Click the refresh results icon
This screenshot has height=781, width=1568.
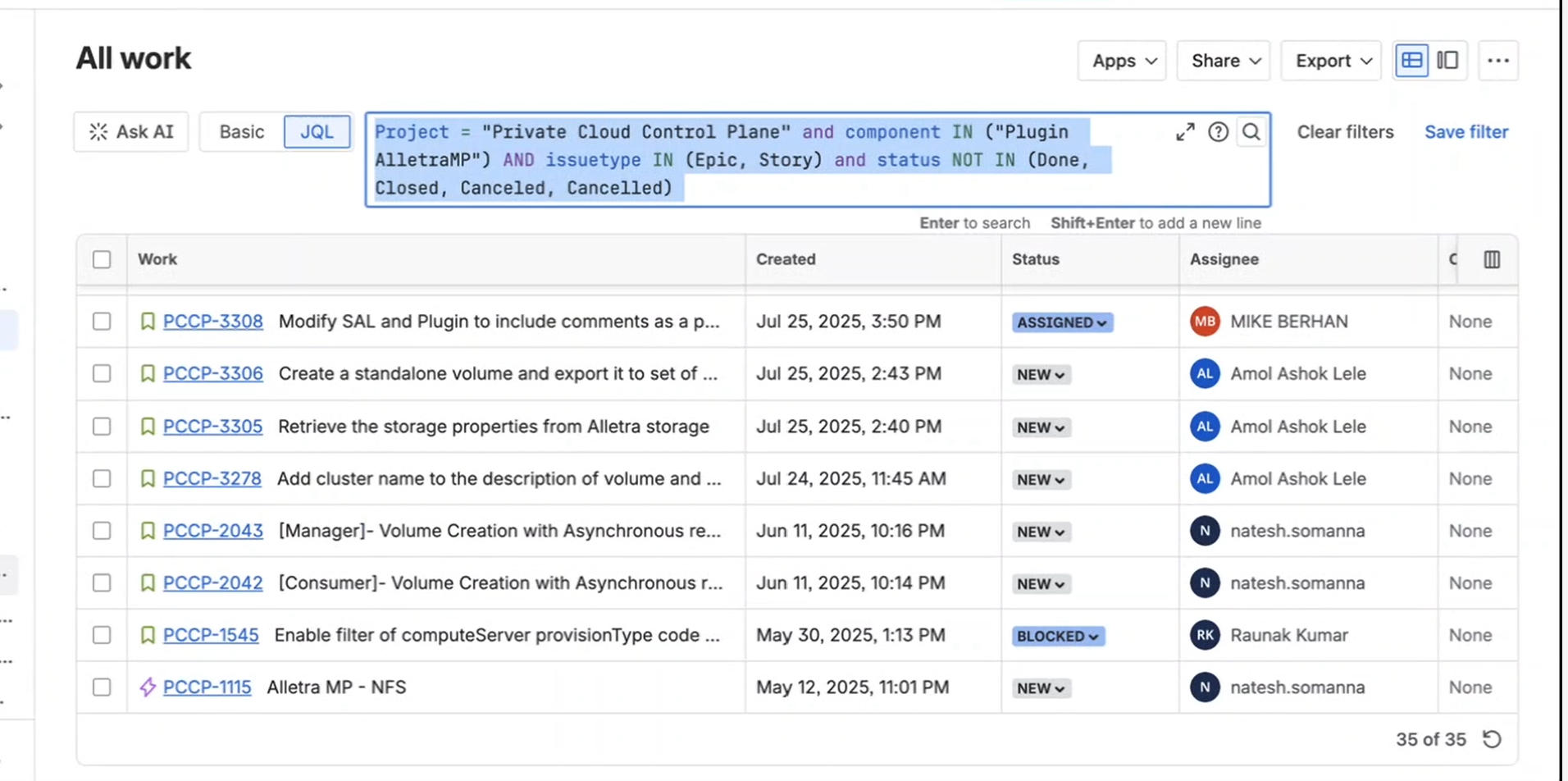pyautogui.click(x=1492, y=739)
